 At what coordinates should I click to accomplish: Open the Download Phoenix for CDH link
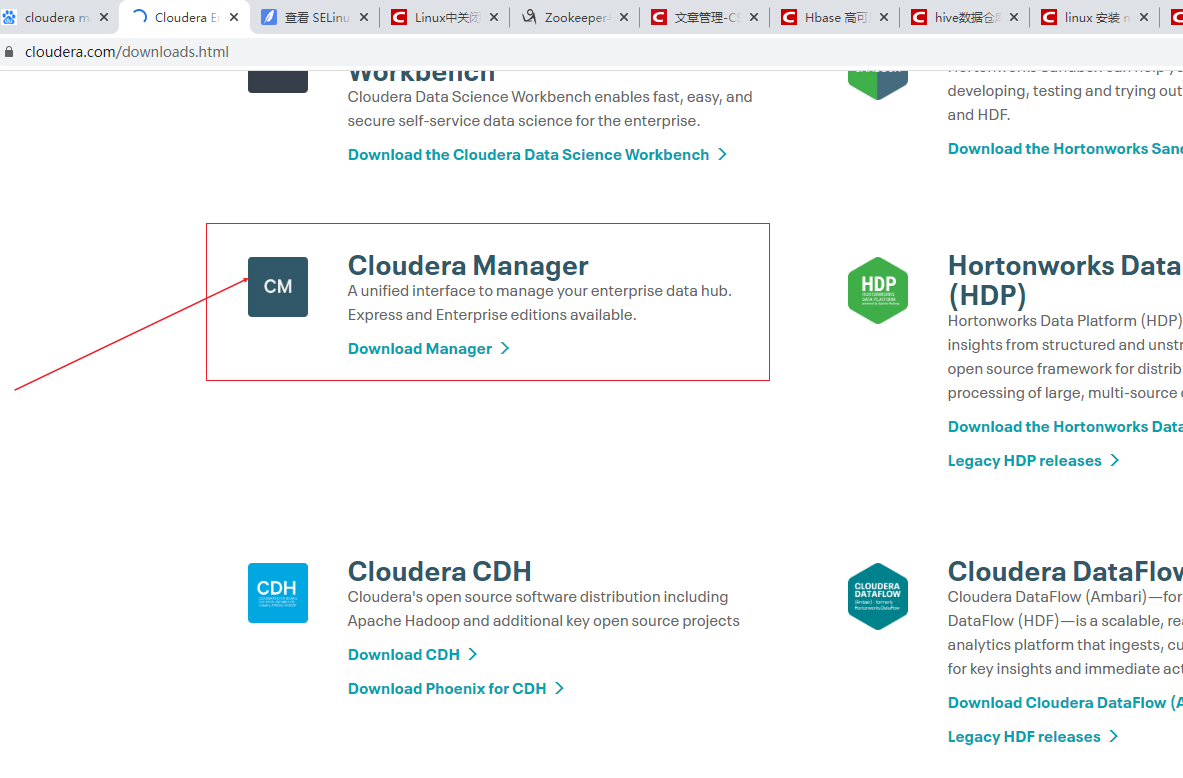point(447,688)
